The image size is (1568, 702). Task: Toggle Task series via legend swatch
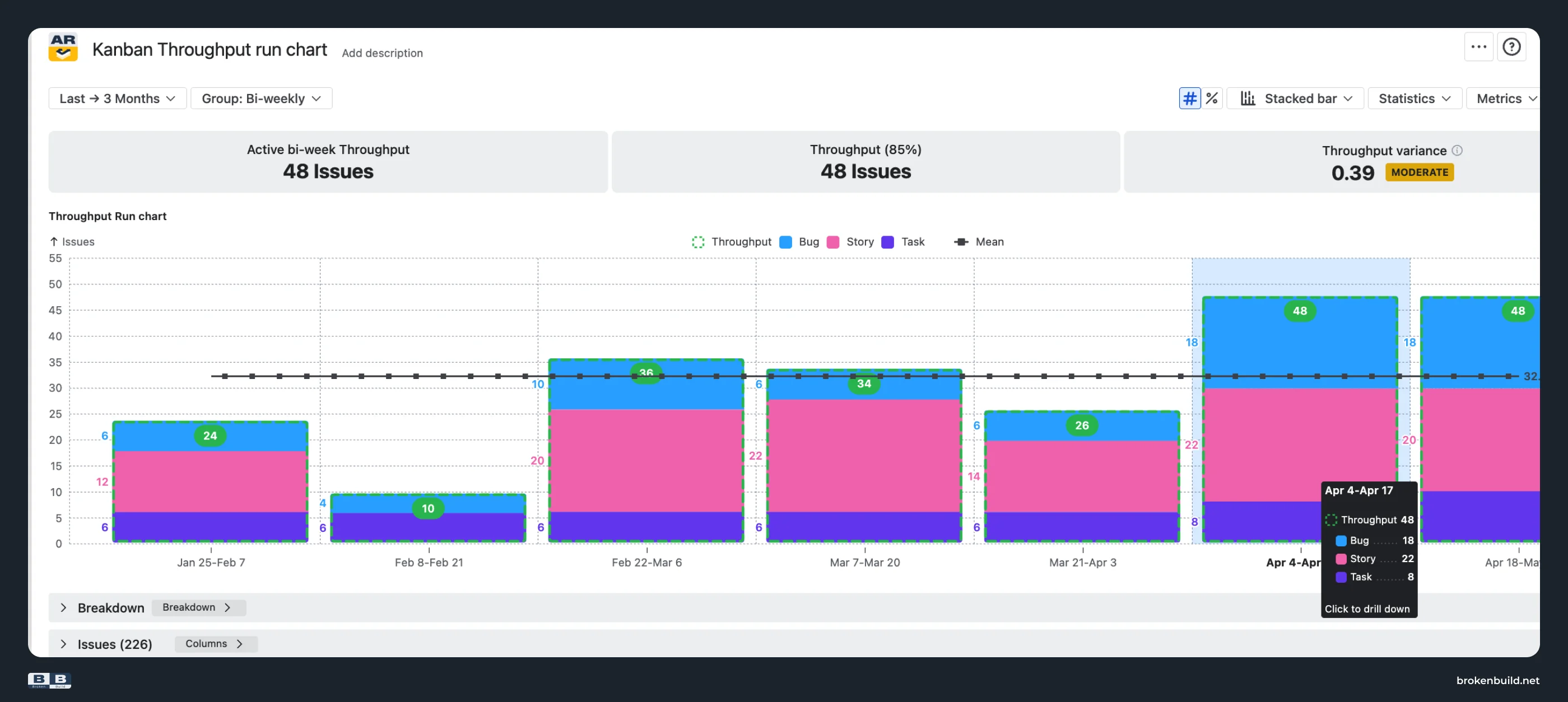click(887, 242)
